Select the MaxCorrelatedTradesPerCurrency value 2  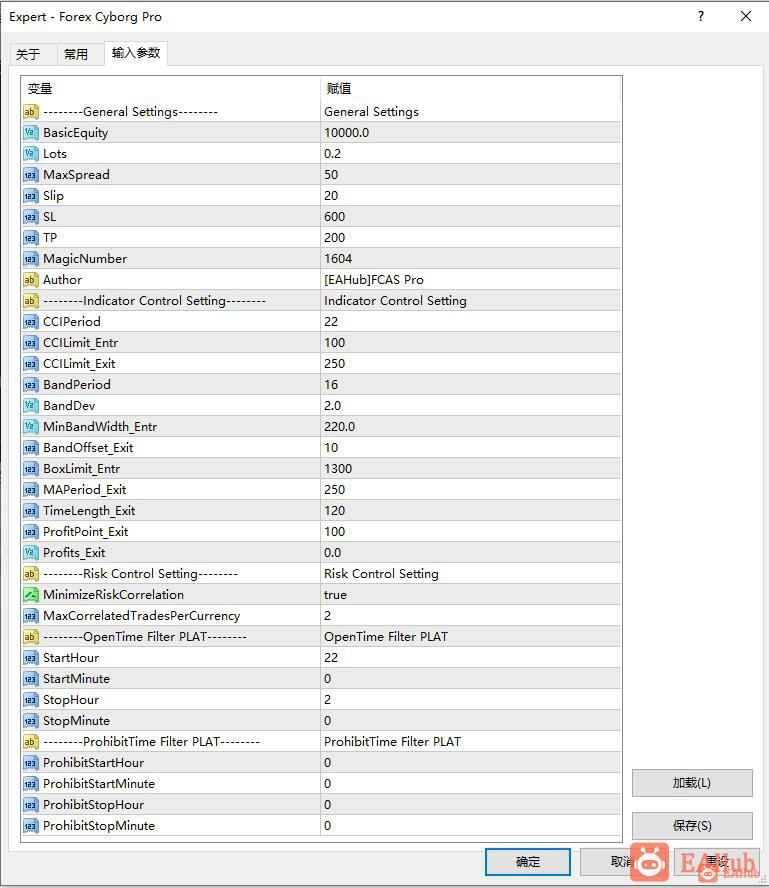(328, 616)
